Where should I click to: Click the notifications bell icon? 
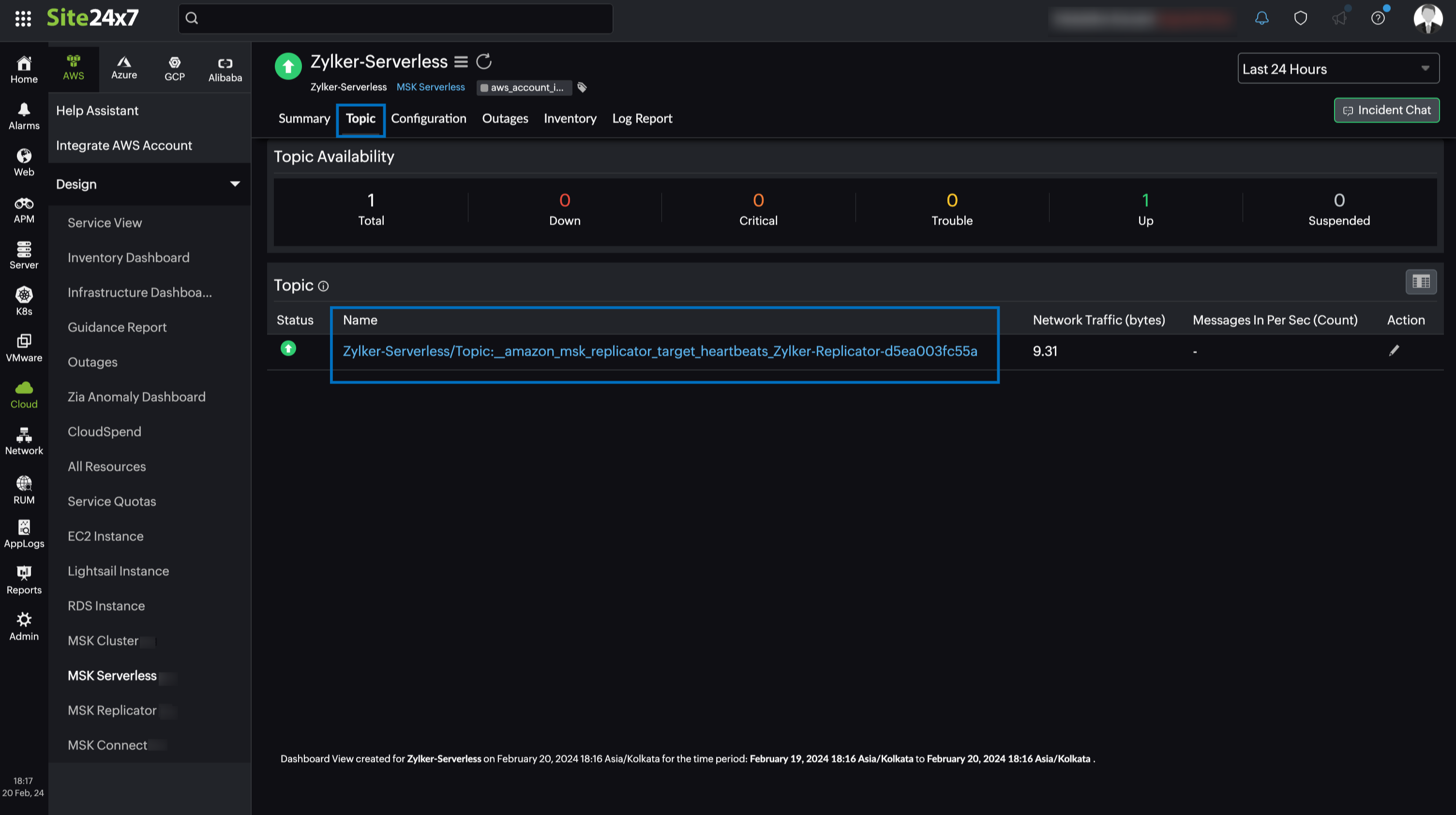click(x=1261, y=18)
